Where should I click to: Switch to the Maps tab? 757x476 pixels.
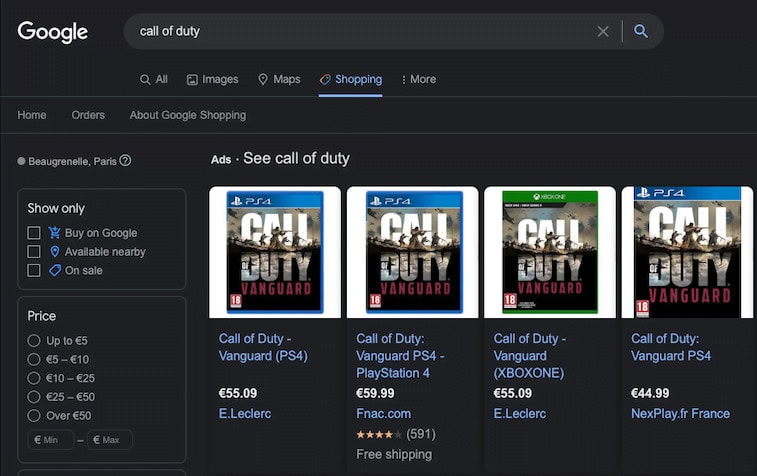click(x=279, y=79)
